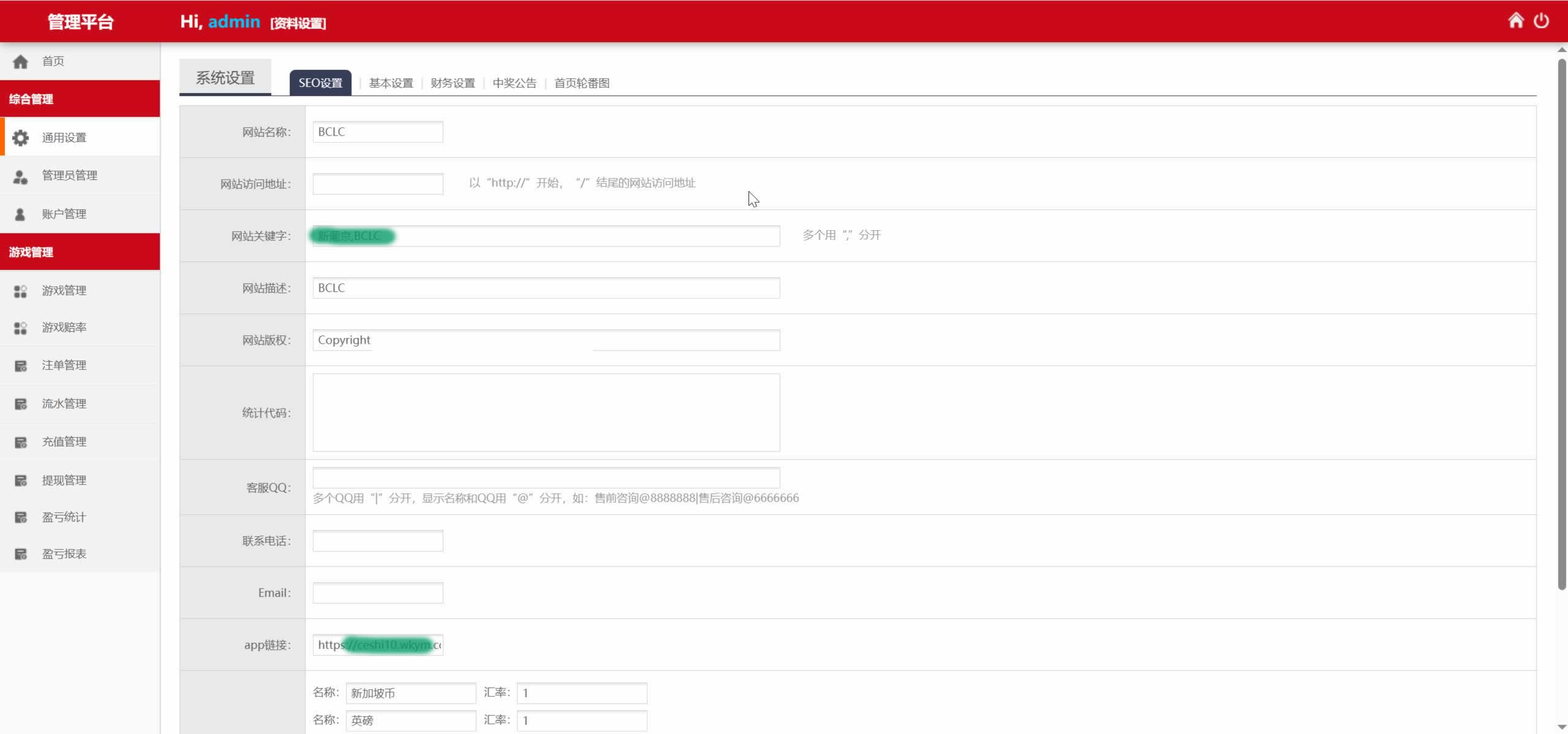Click the 游戏赔率 sidebar icon

(20, 328)
